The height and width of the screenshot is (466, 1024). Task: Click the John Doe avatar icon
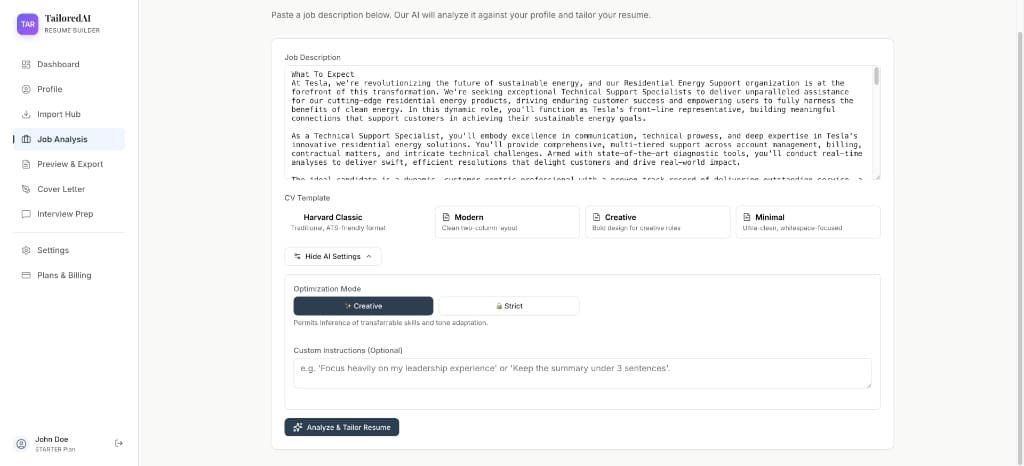(21, 443)
